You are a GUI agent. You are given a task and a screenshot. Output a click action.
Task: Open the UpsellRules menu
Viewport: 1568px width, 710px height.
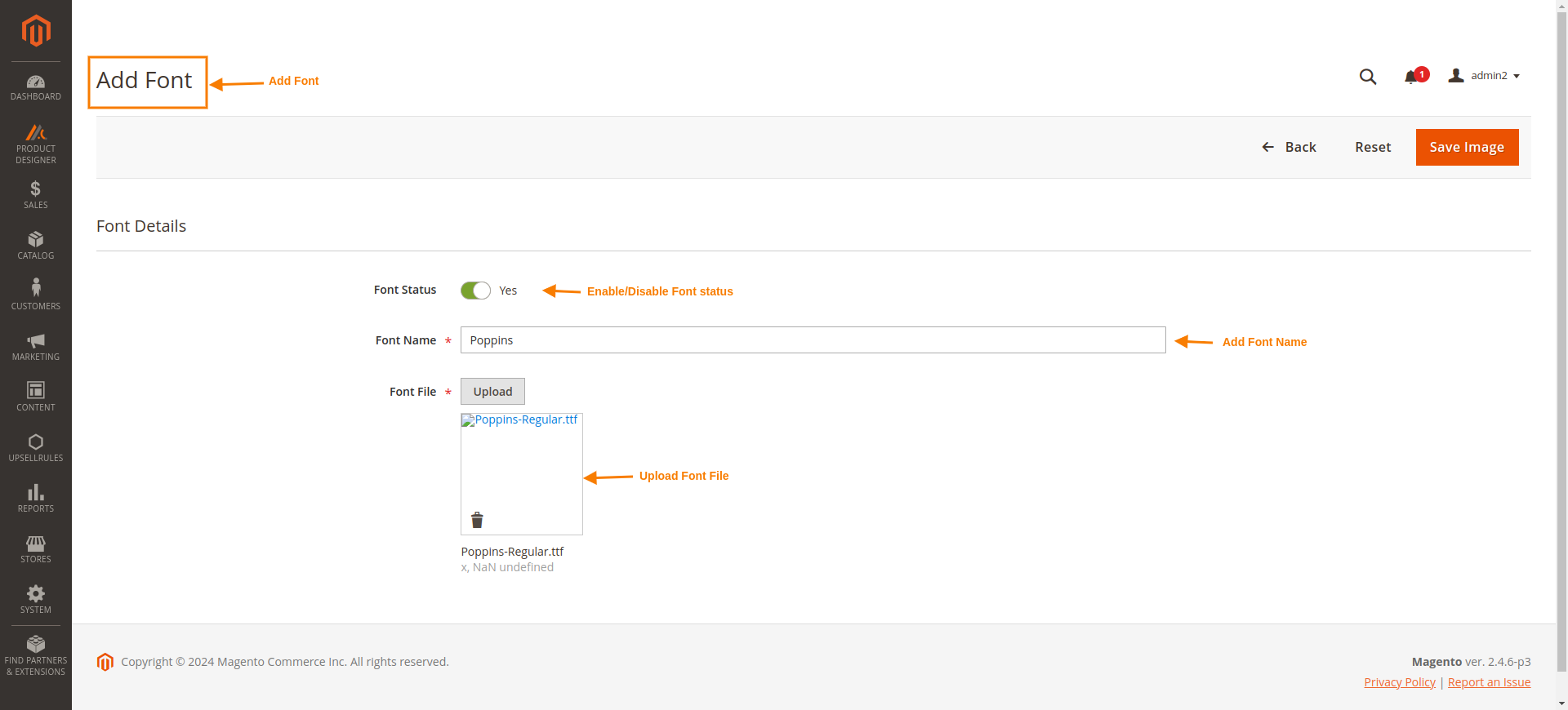(36, 448)
